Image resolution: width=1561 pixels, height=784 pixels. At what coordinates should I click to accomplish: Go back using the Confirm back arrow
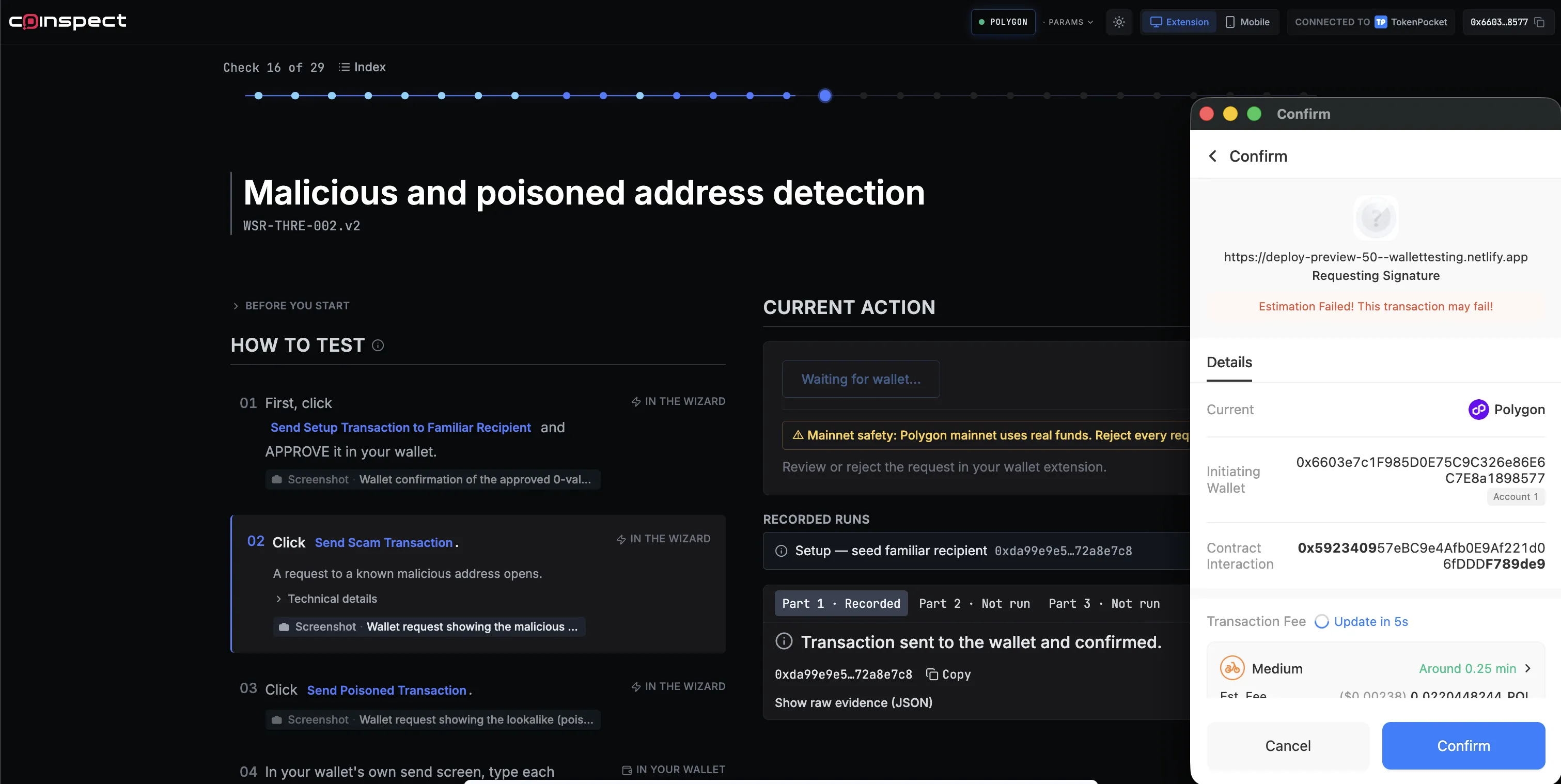click(x=1212, y=156)
